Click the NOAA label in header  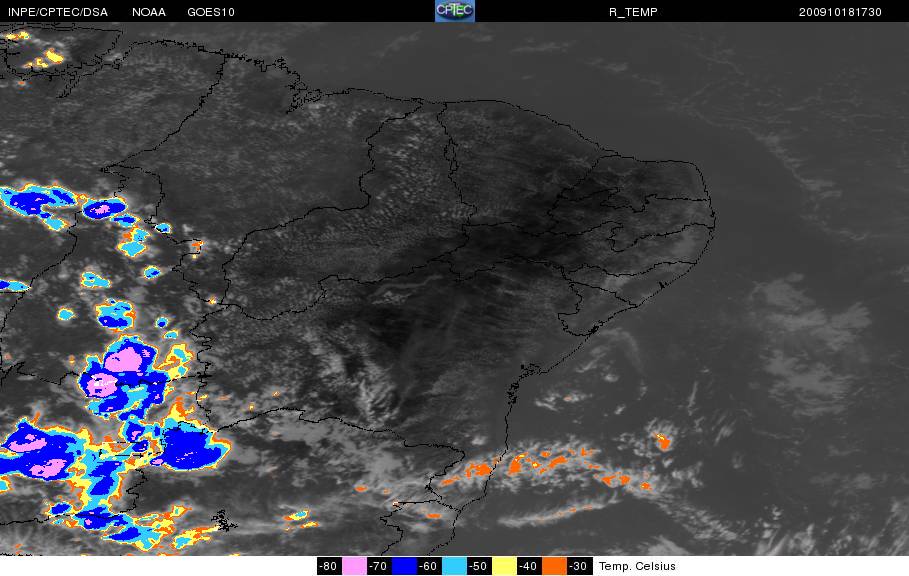tap(149, 12)
